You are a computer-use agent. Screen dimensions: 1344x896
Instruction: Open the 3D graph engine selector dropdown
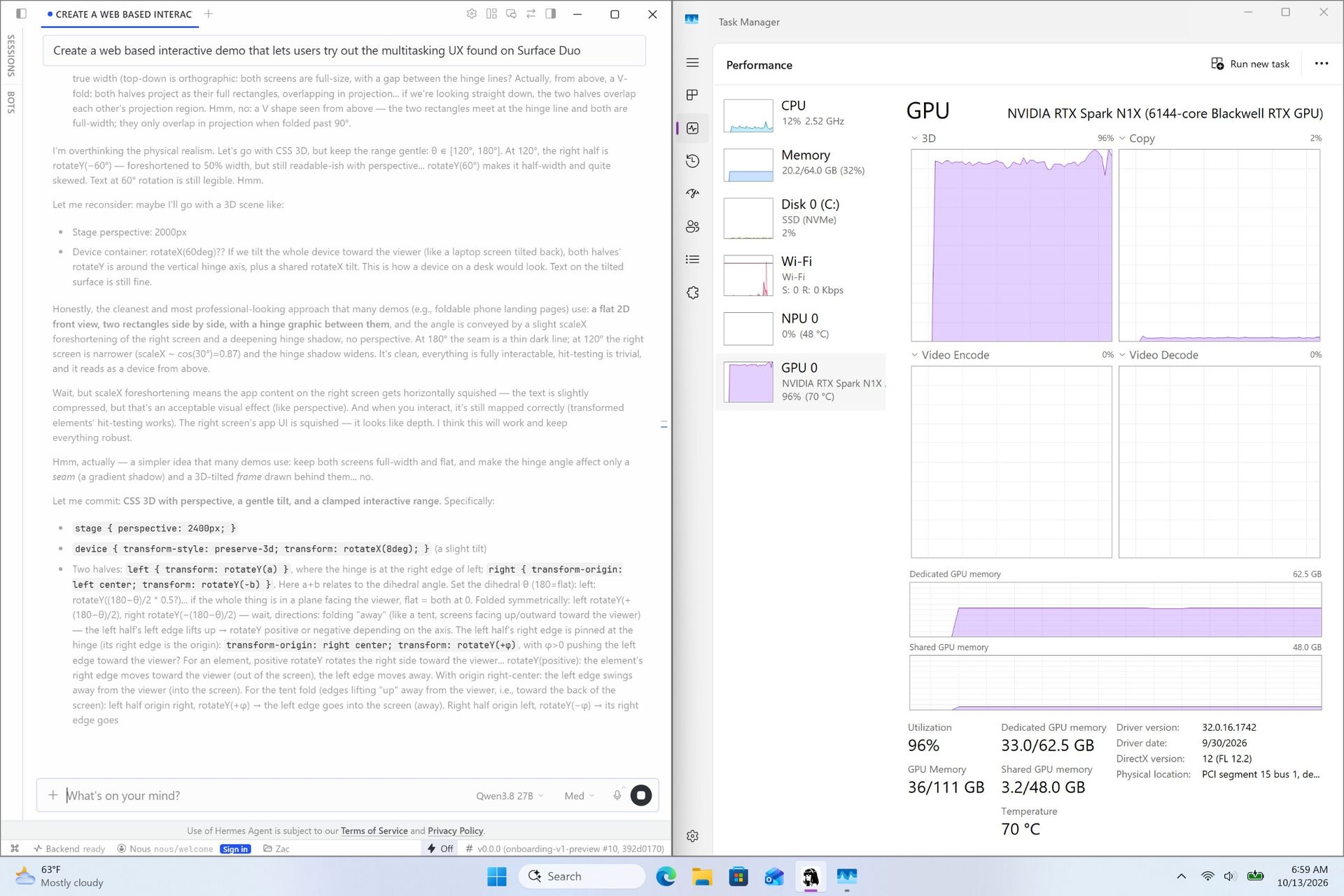(924, 139)
